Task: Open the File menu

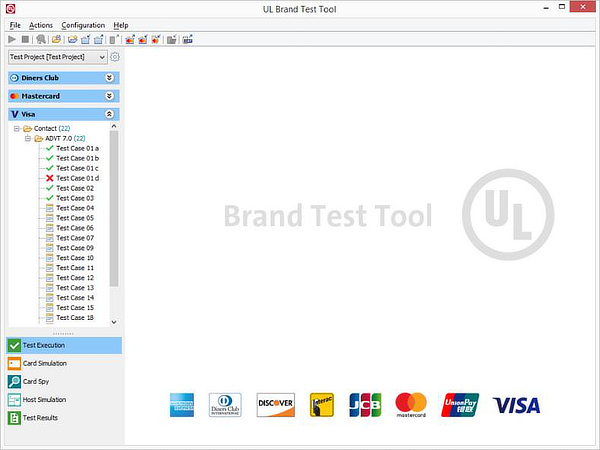Action: click(x=15, y=25)
